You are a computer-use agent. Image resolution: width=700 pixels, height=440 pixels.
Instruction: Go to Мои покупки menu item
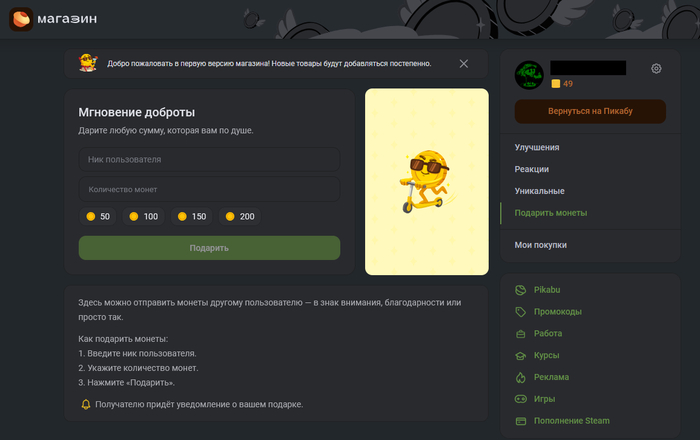click(540, 245)
